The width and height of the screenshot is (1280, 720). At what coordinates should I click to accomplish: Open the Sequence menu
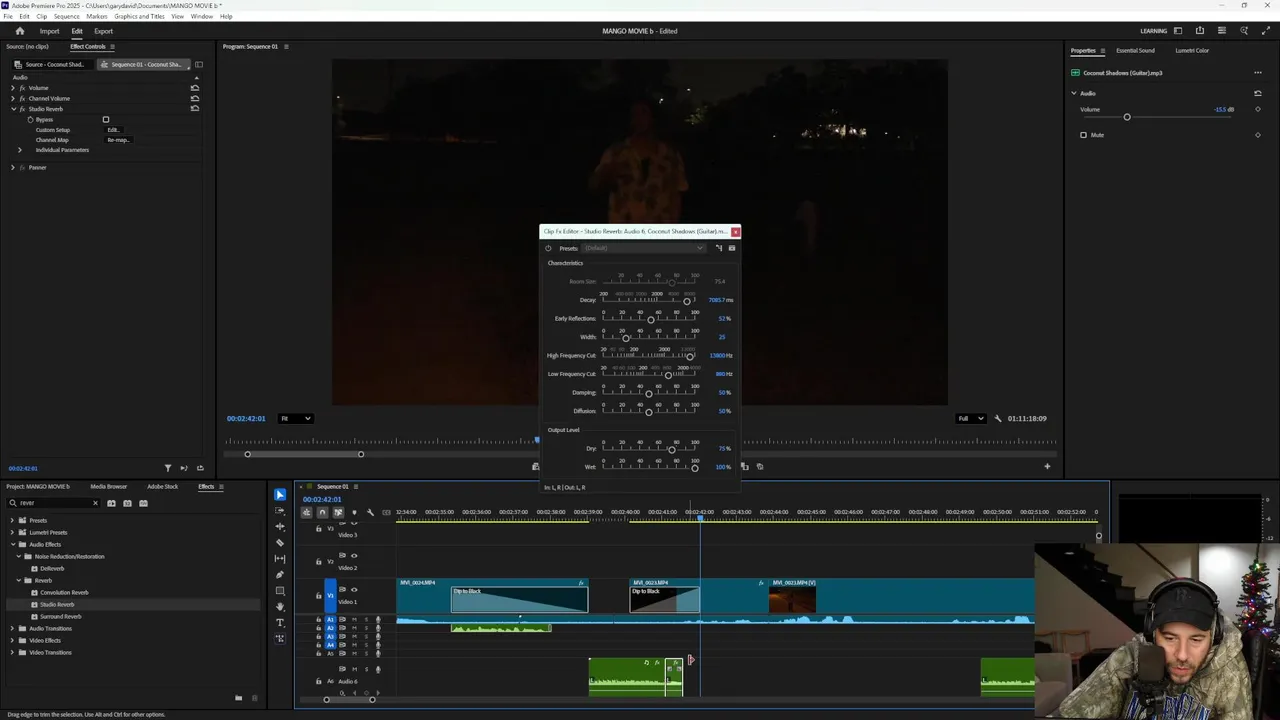pyautogui.click(x=67, y=17)
